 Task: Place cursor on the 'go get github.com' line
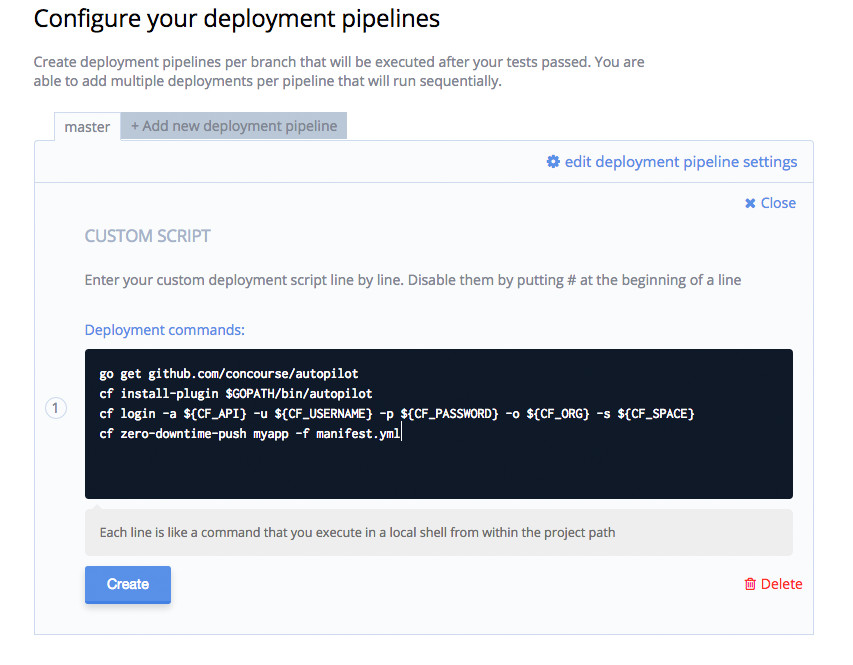[229, 374]
